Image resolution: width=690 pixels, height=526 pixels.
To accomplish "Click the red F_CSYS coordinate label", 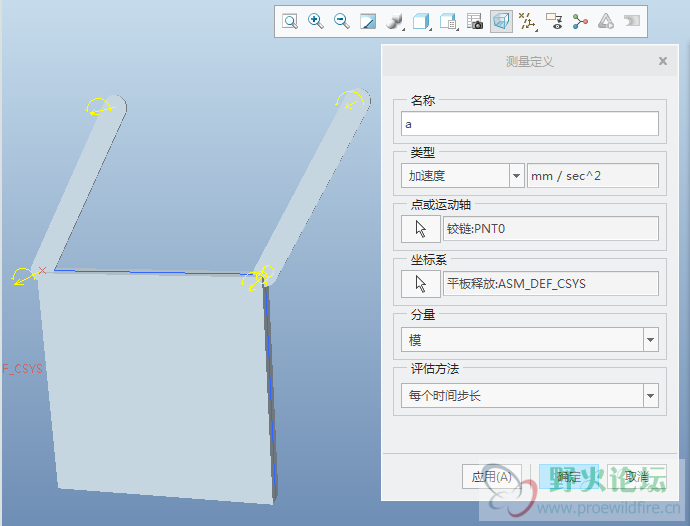I will [22, 368].
